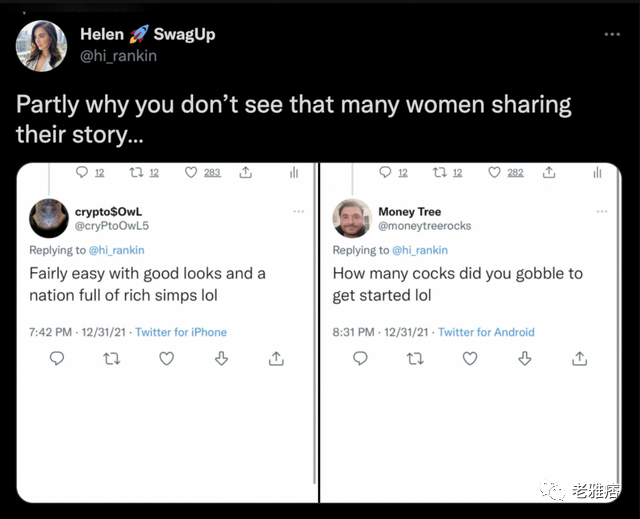Like the crypto$OwL reply
640x519 pixels.
tap(167, 358)
